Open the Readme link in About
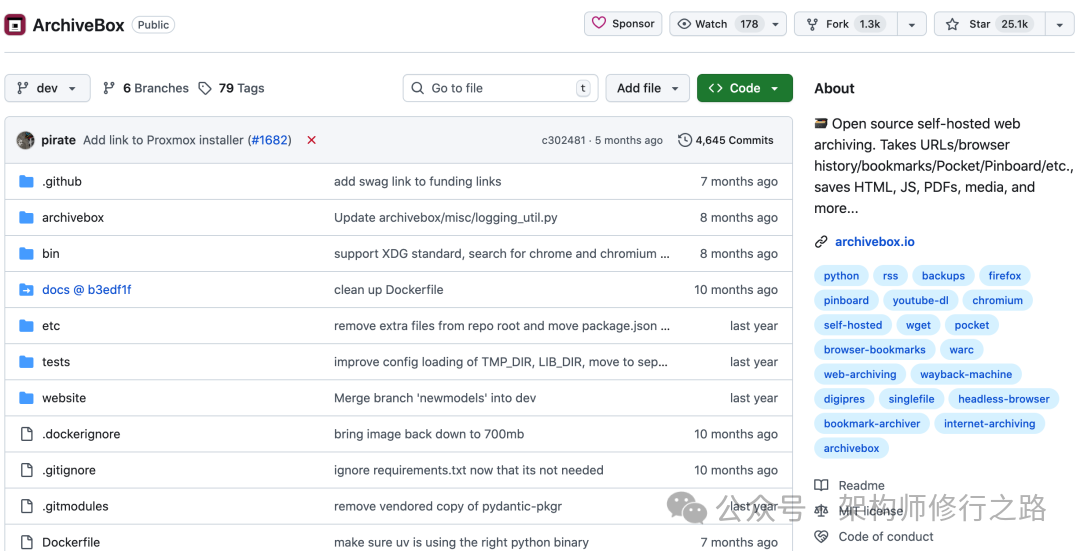This screenshot has height=551, width=1080. tap(861, 486)
